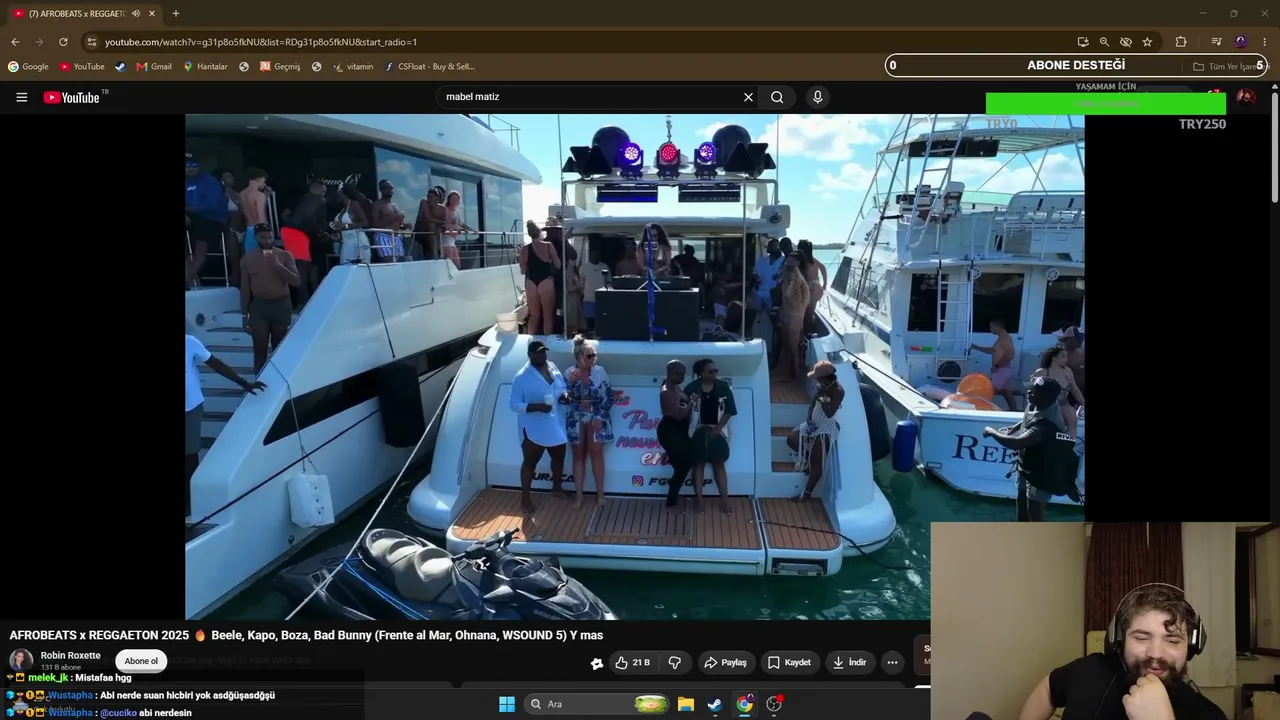Open the YouTube guide hamburger menu
Image resolution: width=1280 pixels, height=720 pixels.
(21, 97)
